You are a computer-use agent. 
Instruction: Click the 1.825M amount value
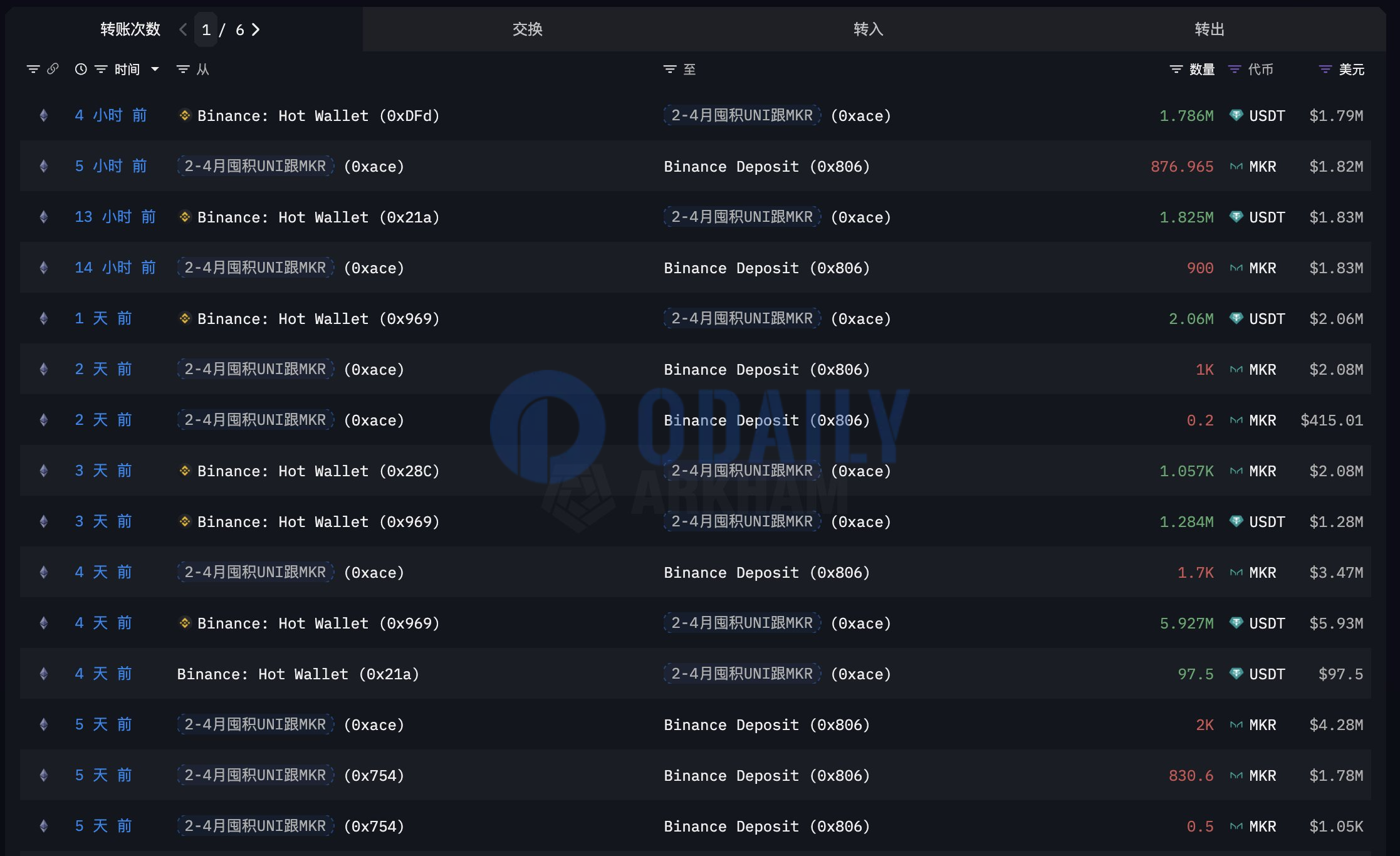point(1186,217)
